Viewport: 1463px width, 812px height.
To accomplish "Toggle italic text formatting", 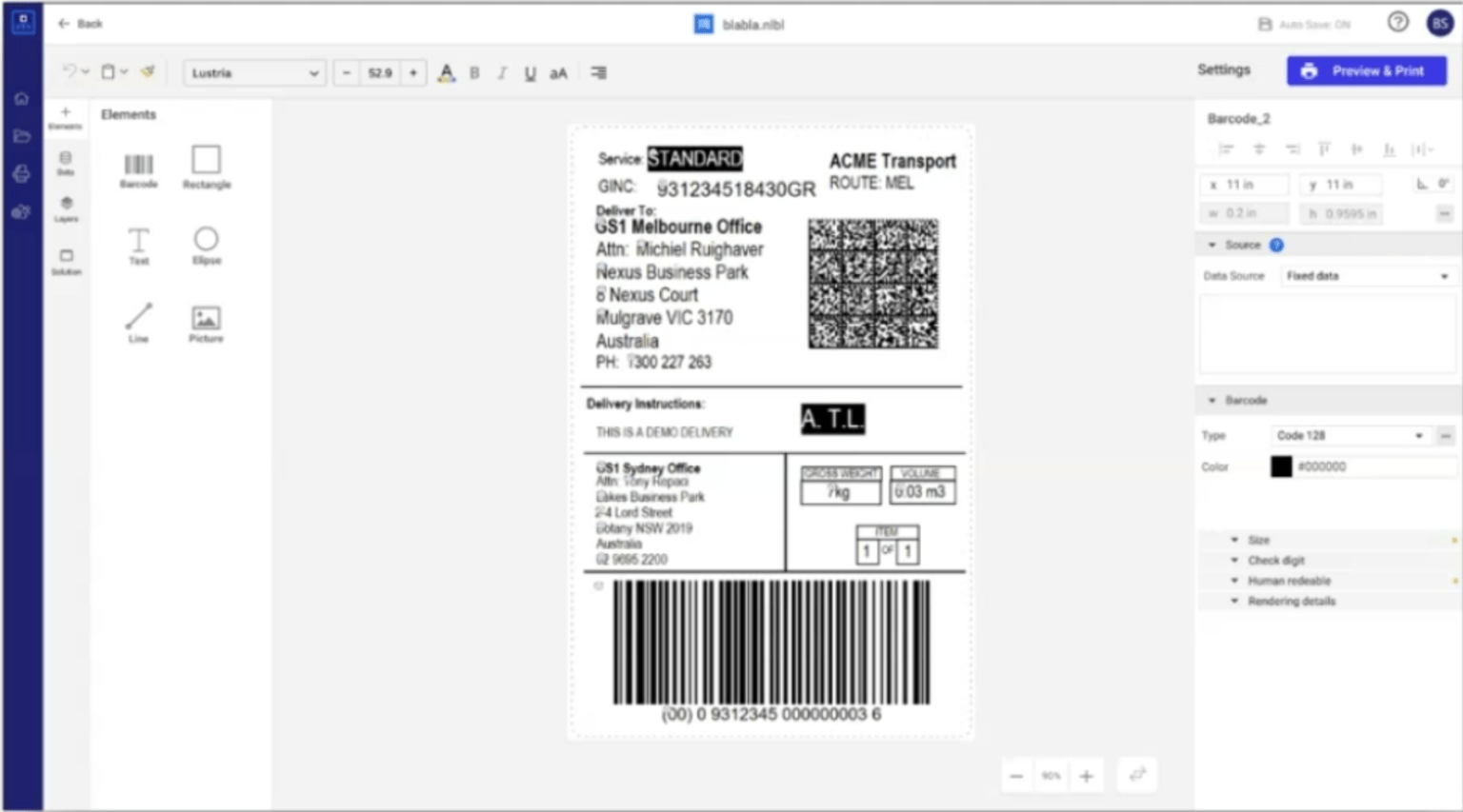I will click(x=502, y=72).
